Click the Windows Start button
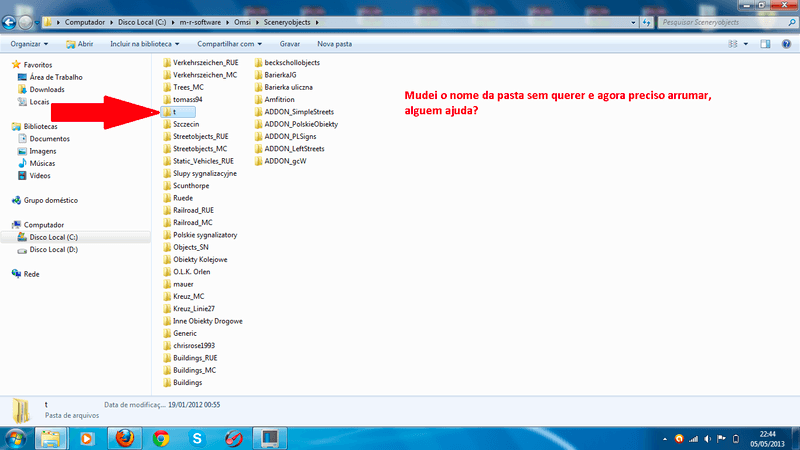Image resolution: width=800 pixels, height=450 pixels. (15, 437)
